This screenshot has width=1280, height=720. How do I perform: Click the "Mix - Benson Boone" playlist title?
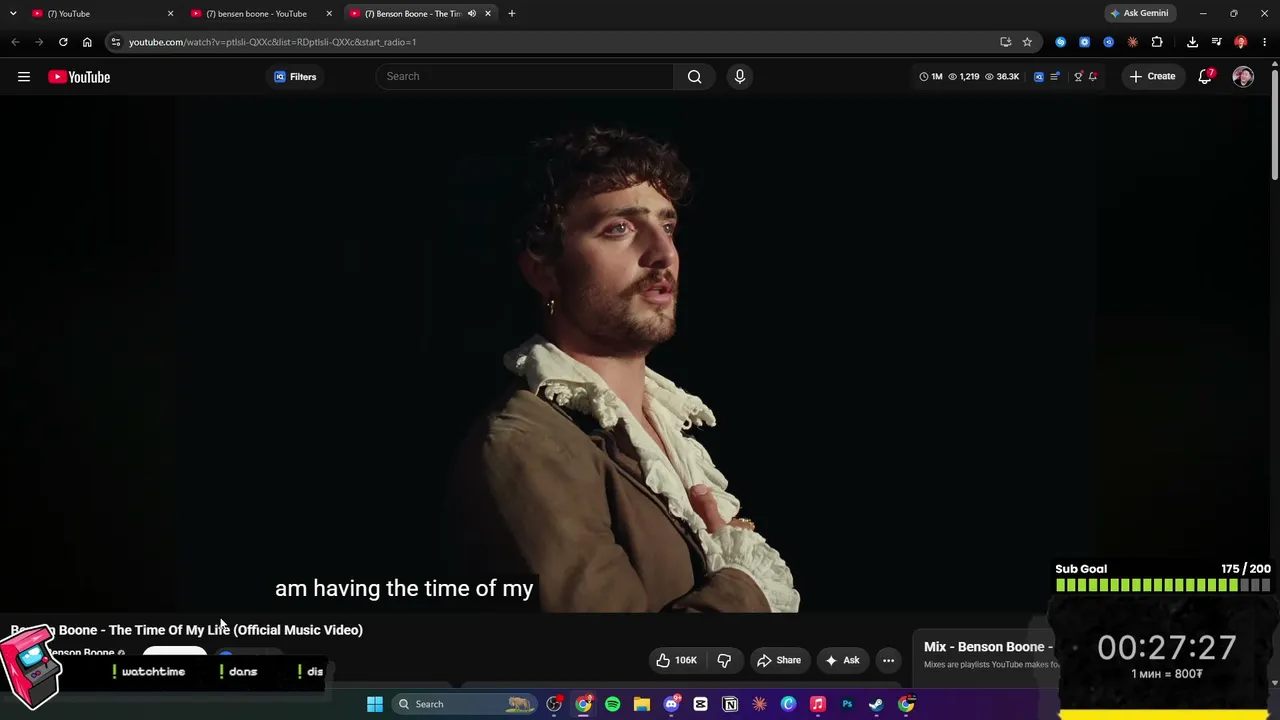tap(988, 647)
